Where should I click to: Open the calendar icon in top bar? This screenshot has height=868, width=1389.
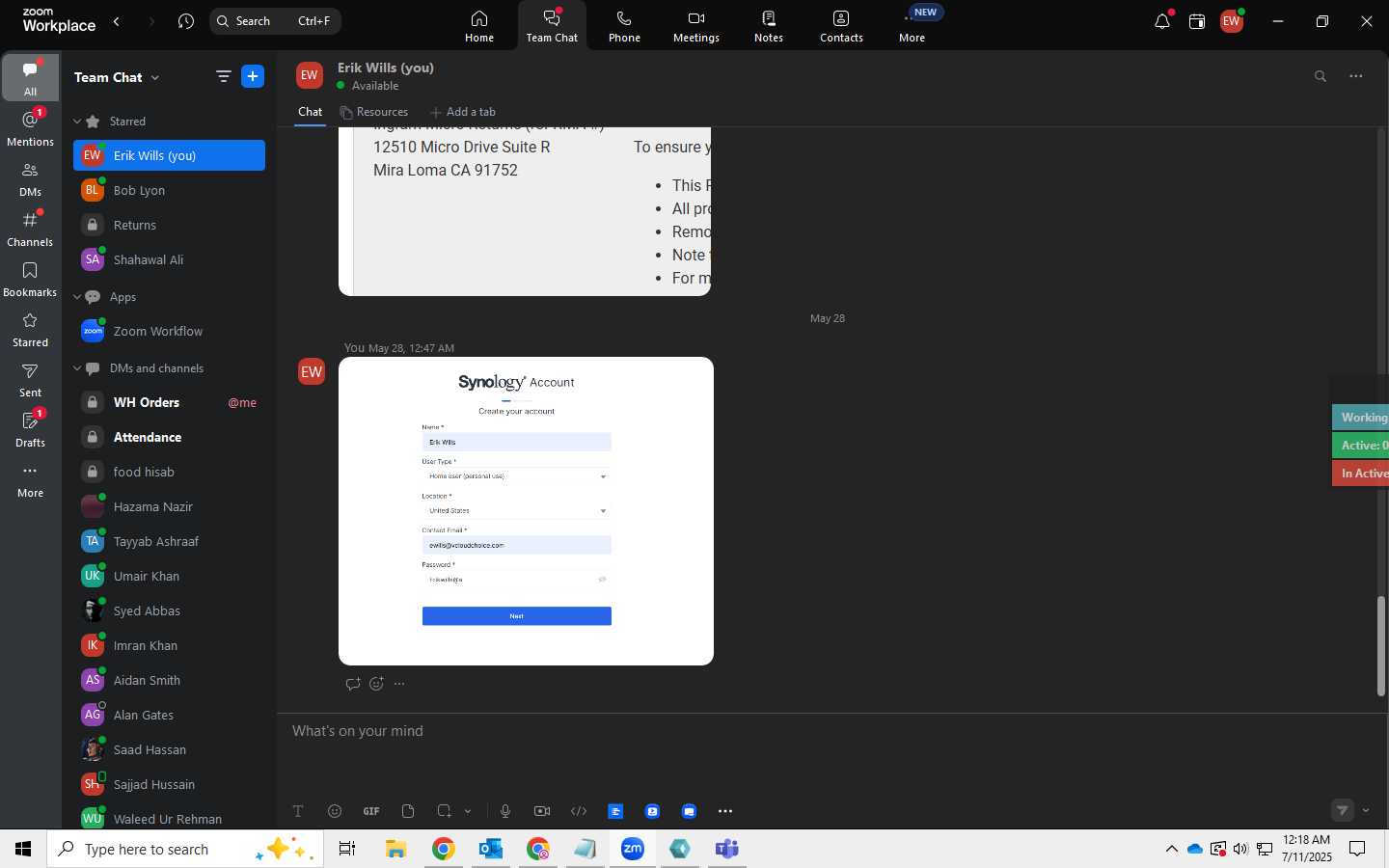pyautogui.click(x=1197, y=21)
